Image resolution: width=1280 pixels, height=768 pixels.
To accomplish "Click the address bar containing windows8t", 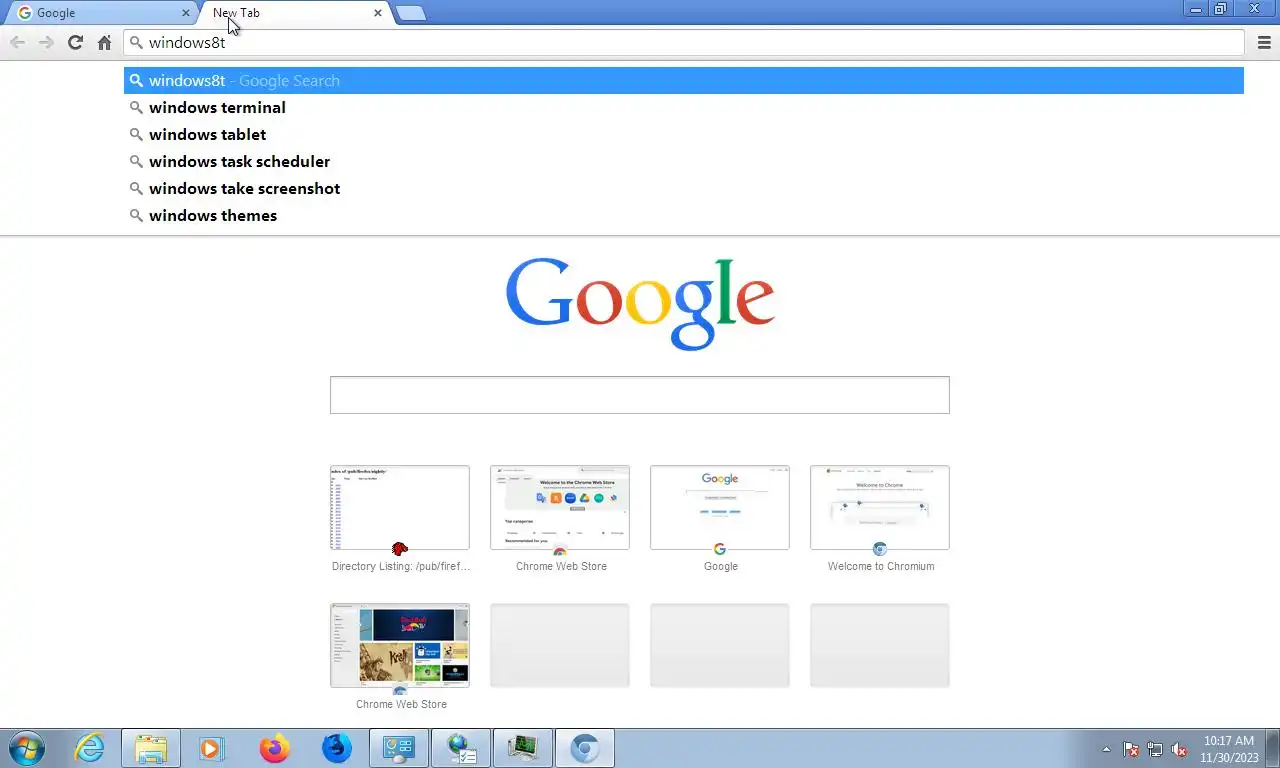I will pos(684,42).
